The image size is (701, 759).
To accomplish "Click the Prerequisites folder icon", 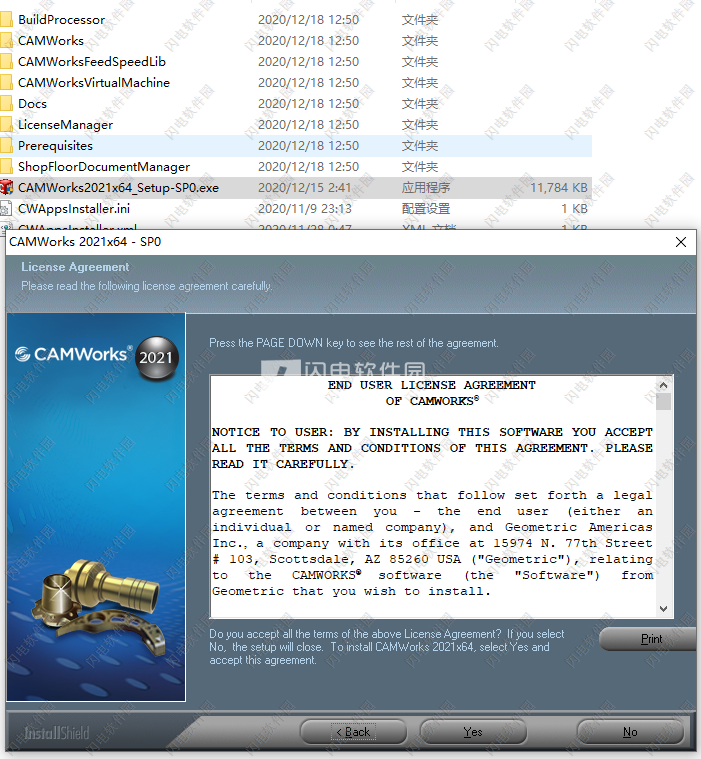I will pos(6,145).
